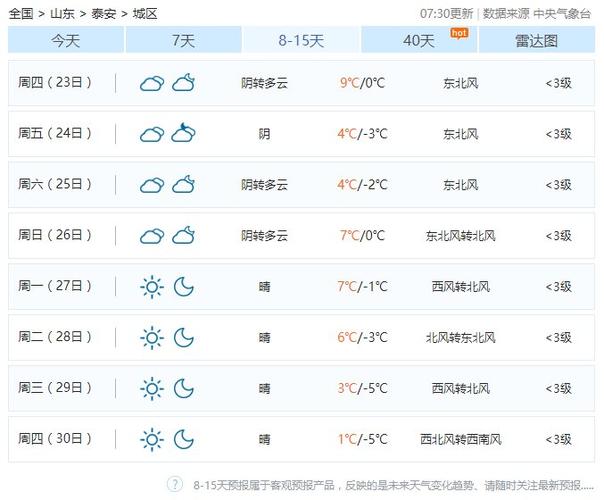Click the moon icon for 周四(30日)
This screenshot has width=604, height=500.
(184, 439)
